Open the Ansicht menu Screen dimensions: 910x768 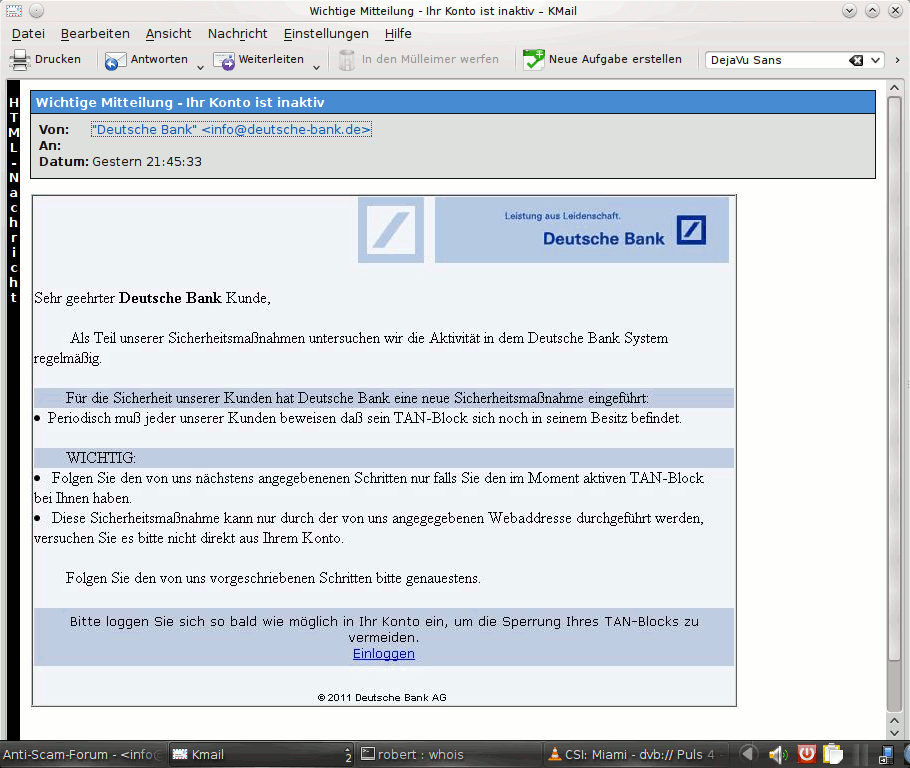point(168,34)
